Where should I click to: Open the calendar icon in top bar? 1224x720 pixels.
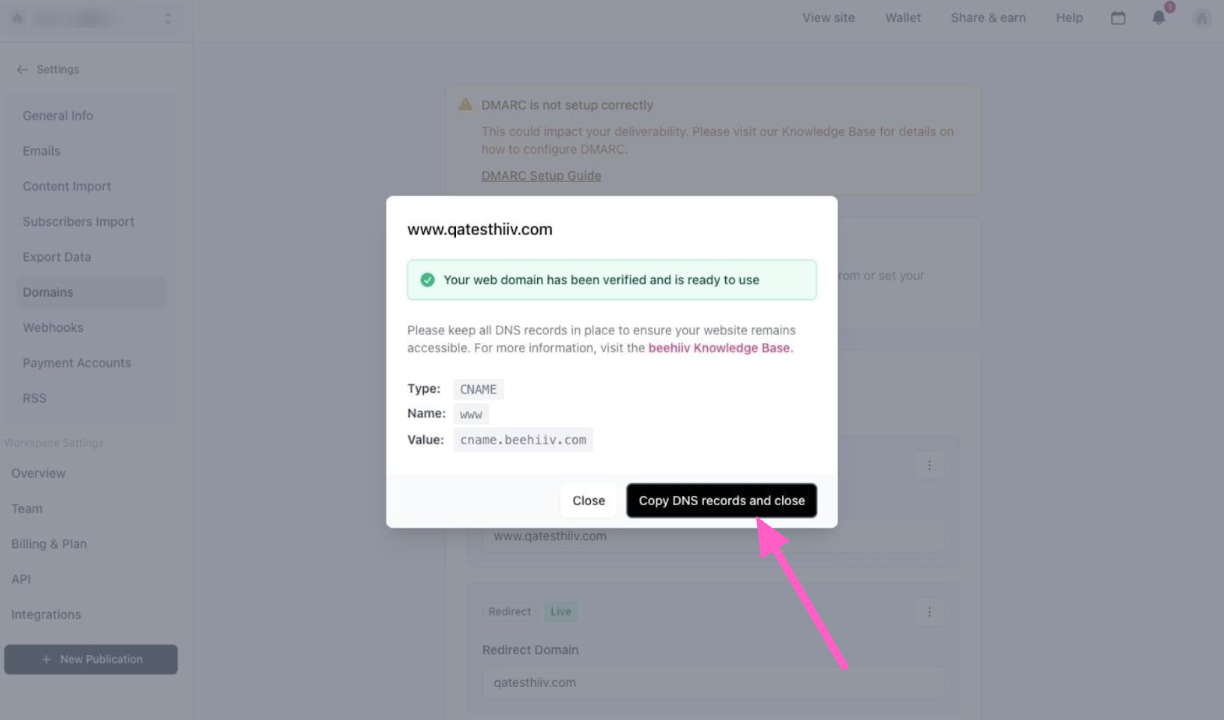click(x=1118, y=18)
